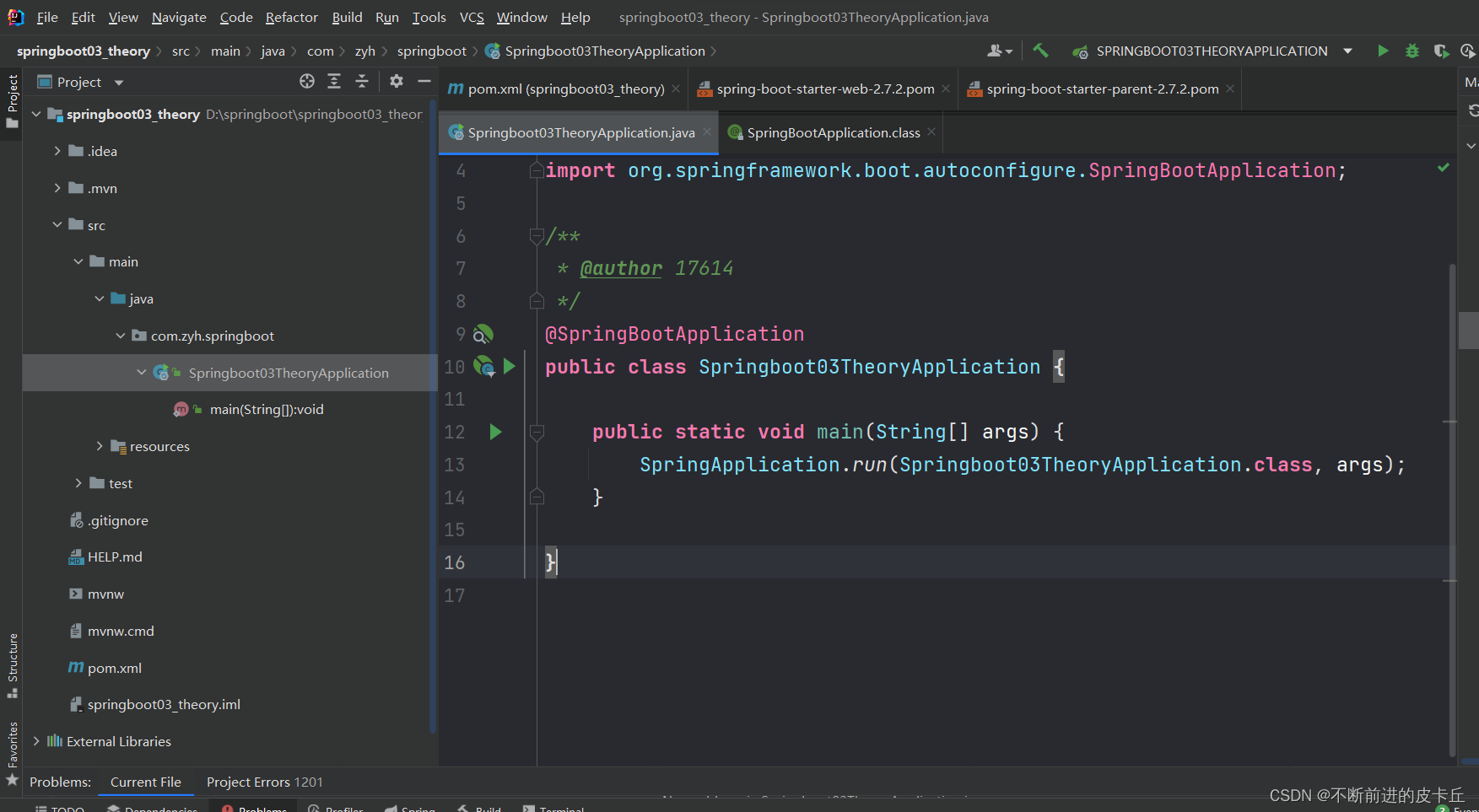1479x812 pixels.
Task: Open the Navigate menu
Action: (x=179, y=17)
